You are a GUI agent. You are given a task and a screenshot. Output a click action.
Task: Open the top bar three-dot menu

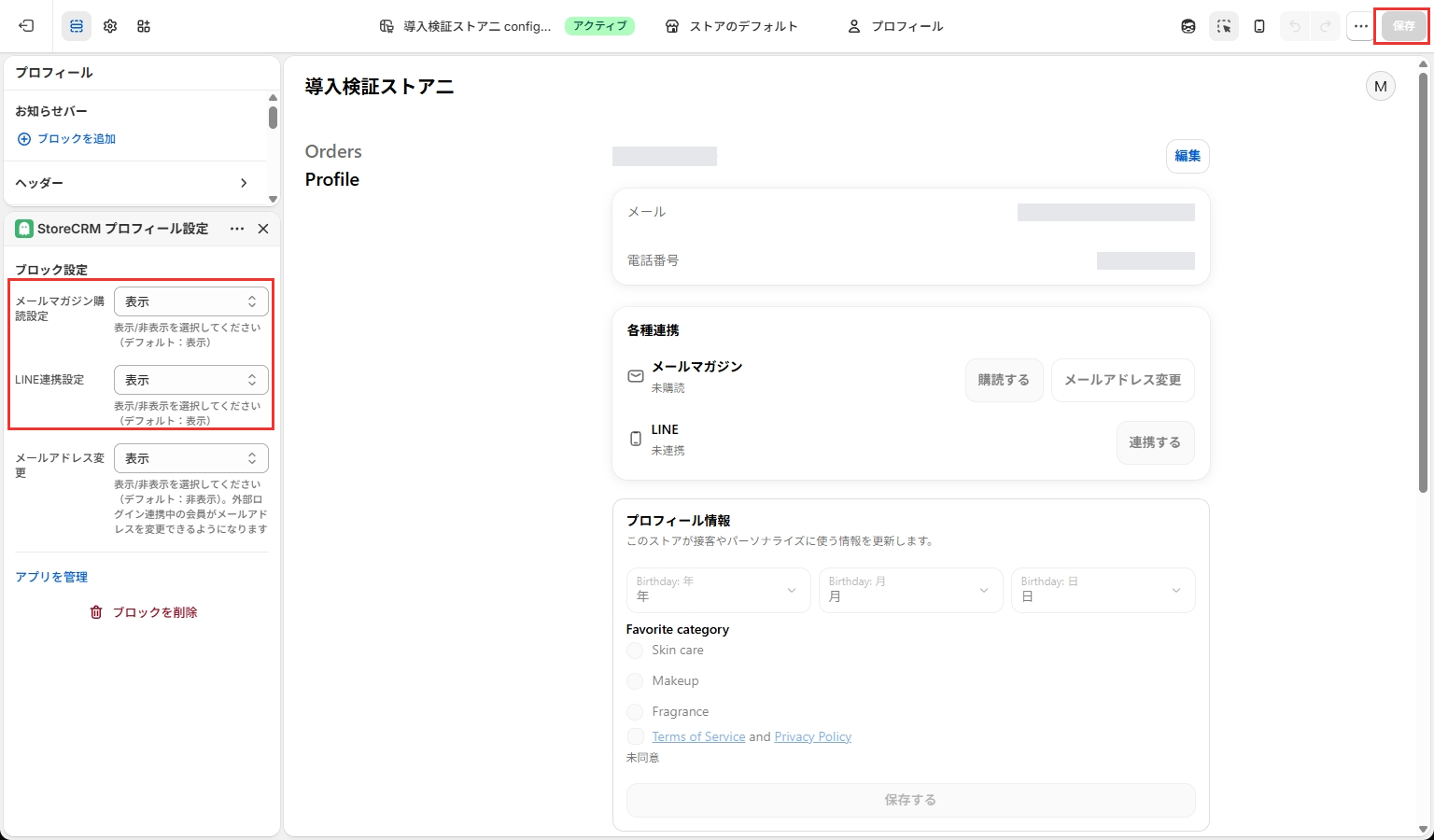click(1360, 26)
